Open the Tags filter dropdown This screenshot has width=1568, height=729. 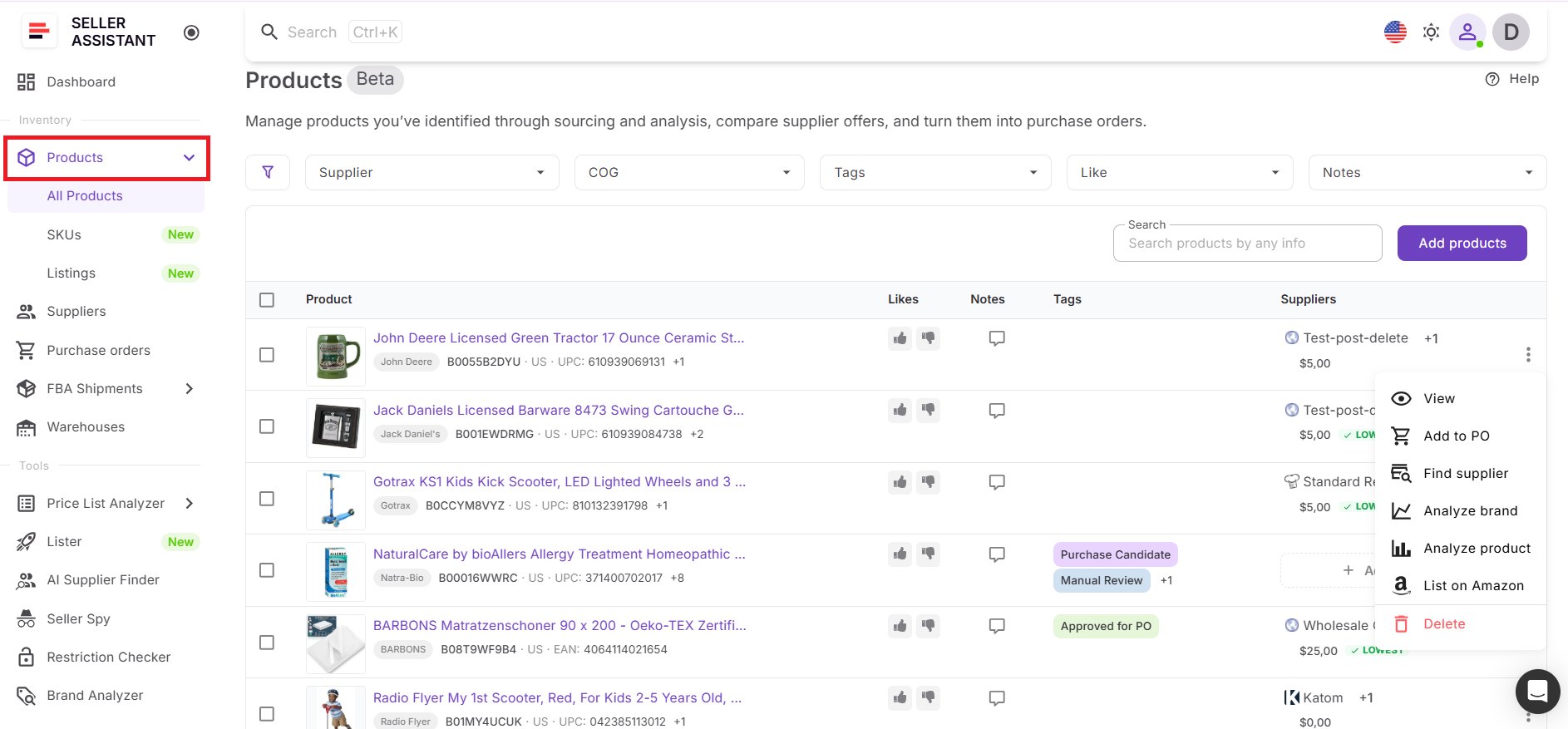click(x=935, y=172)
